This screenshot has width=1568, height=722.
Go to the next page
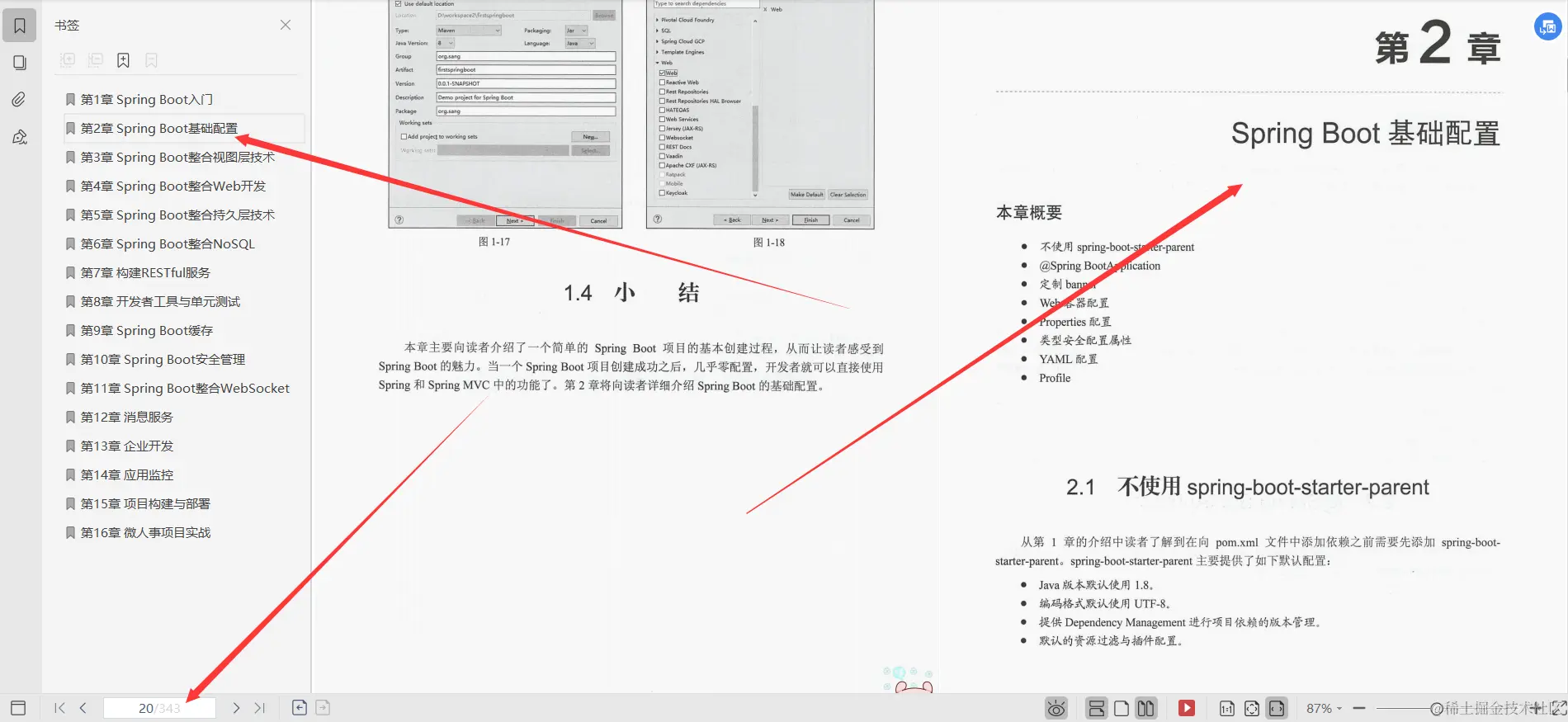(x=236, y=708)
